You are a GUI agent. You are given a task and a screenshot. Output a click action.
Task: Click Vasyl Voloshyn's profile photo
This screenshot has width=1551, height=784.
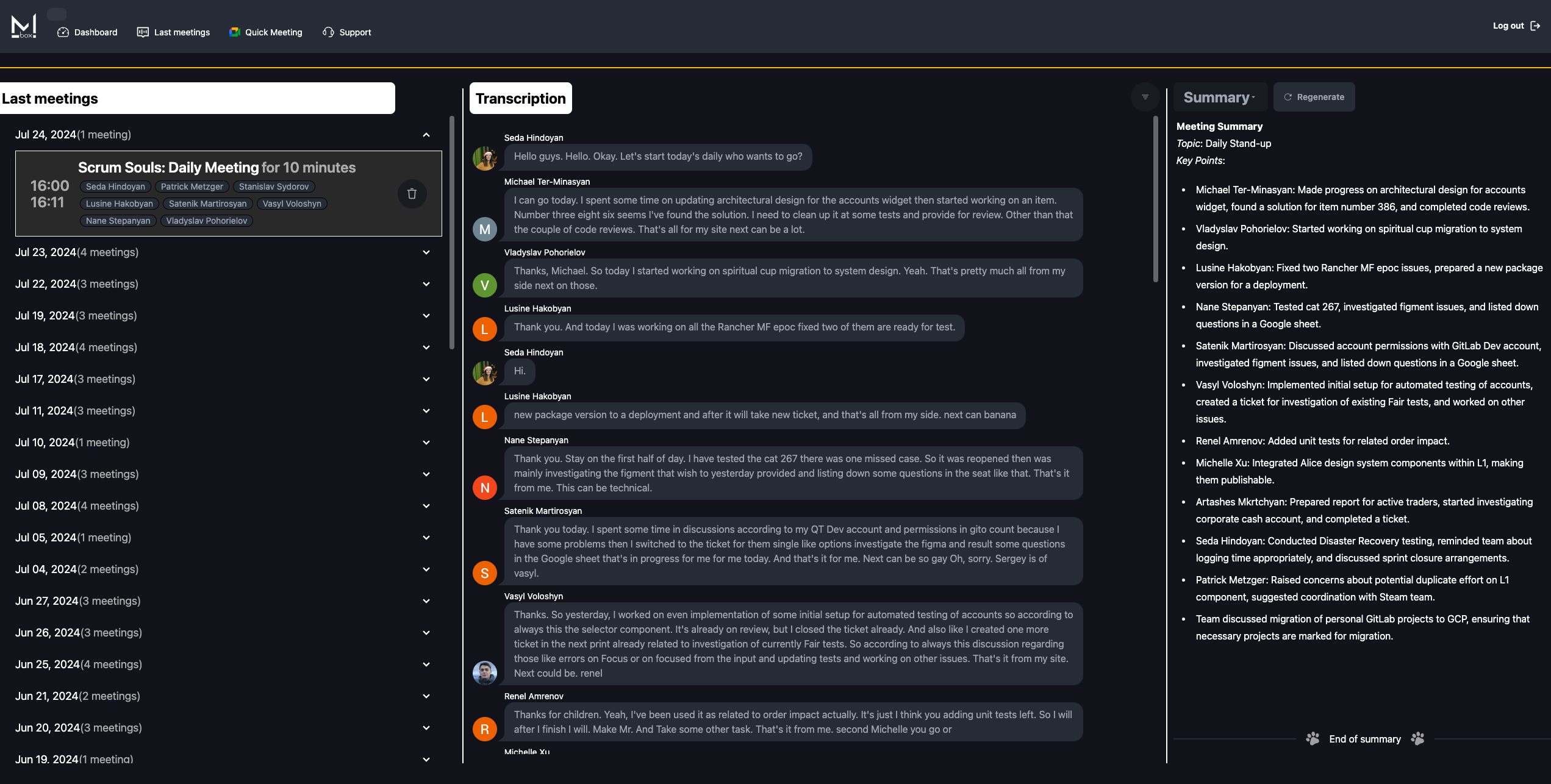point(485,672)
